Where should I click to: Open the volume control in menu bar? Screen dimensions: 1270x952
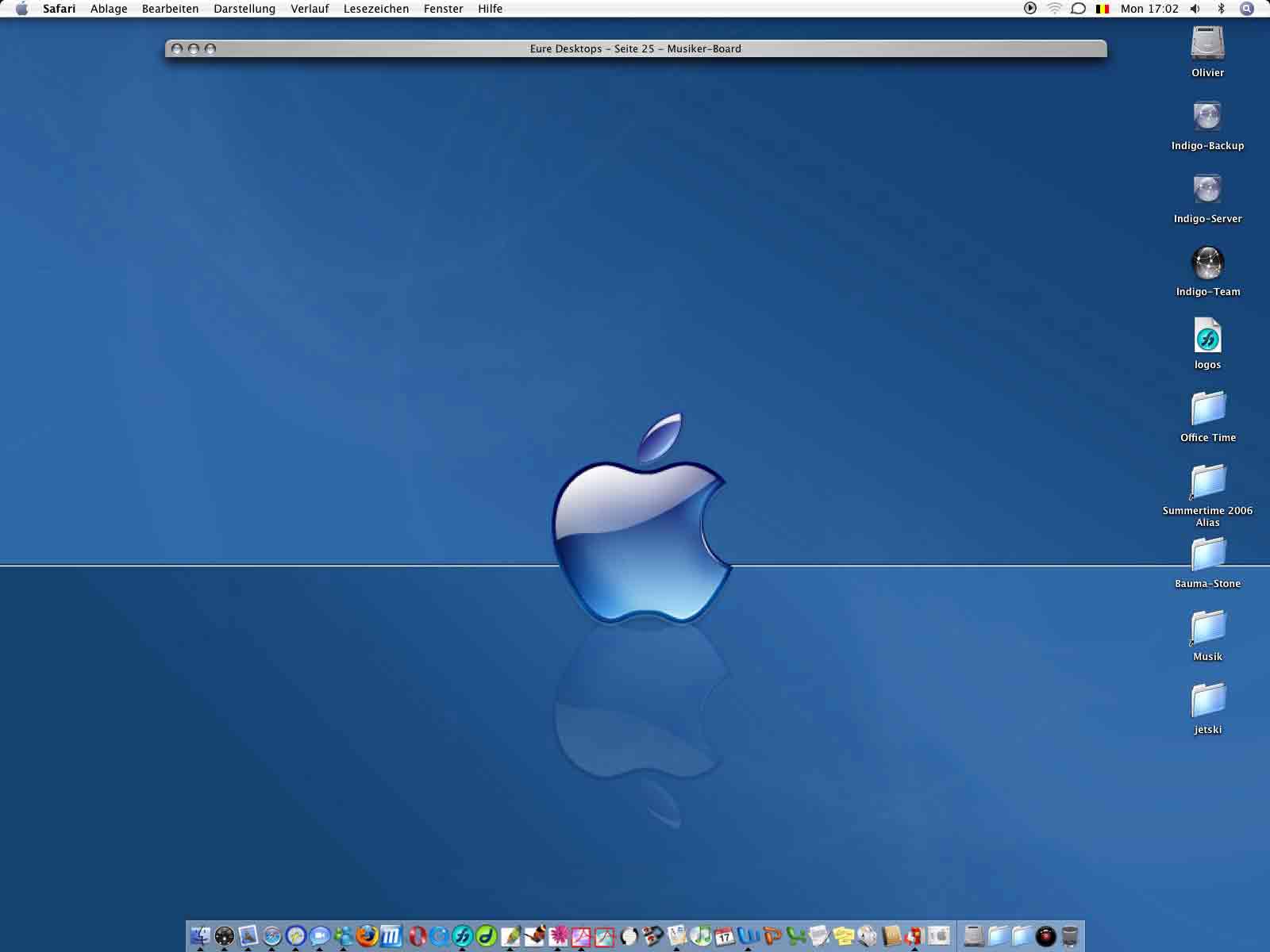pyautogui.click(x=1195, y=9)
